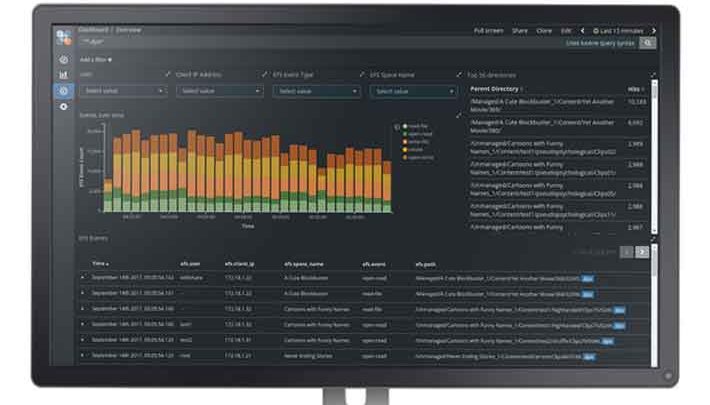Open the Visualize bar chart sidebar icon
710x405 pixels.
(64, 75)
